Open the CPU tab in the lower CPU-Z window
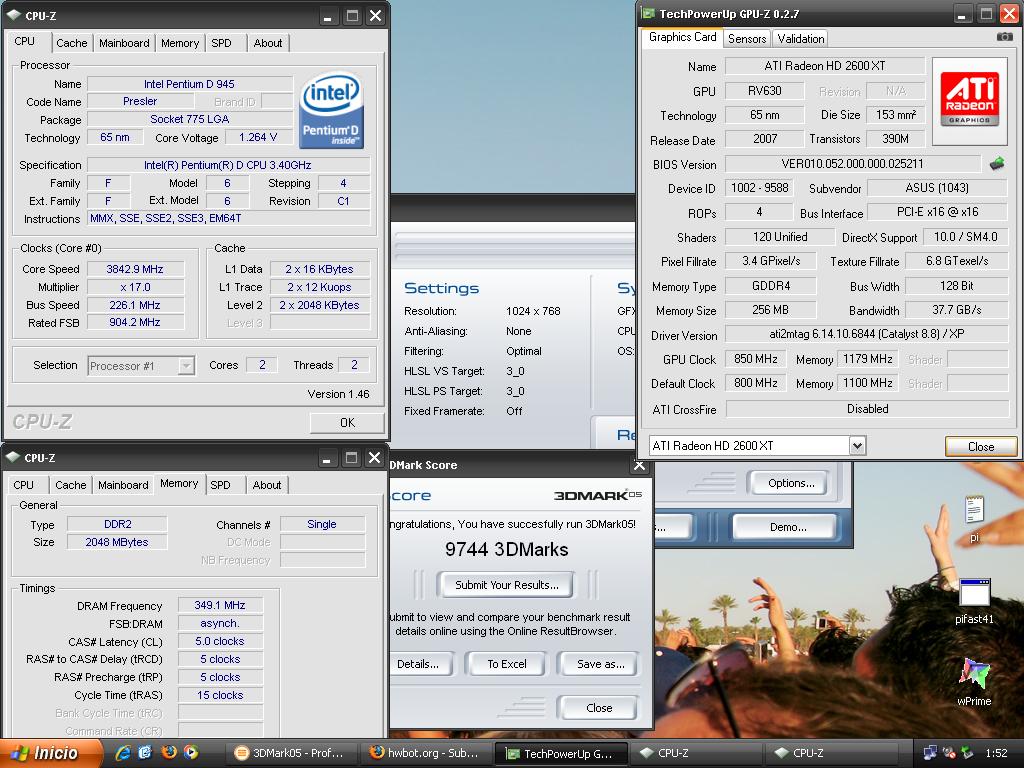 [x=24, y=485]
